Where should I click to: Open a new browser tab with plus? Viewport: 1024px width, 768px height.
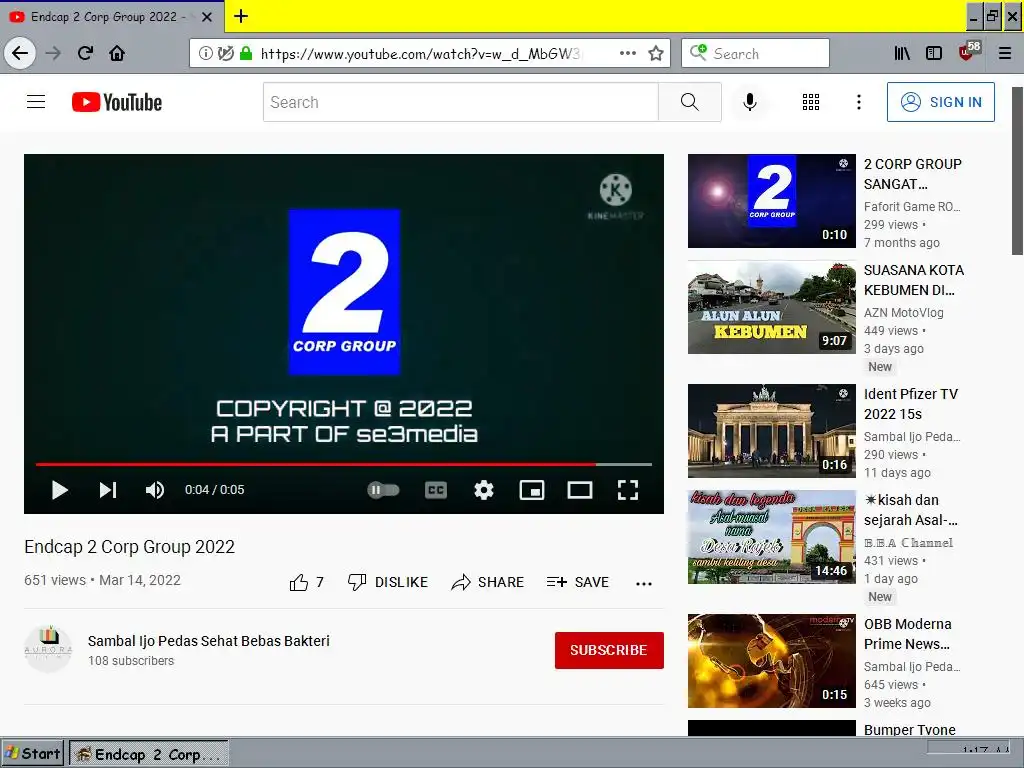point(240,16)
